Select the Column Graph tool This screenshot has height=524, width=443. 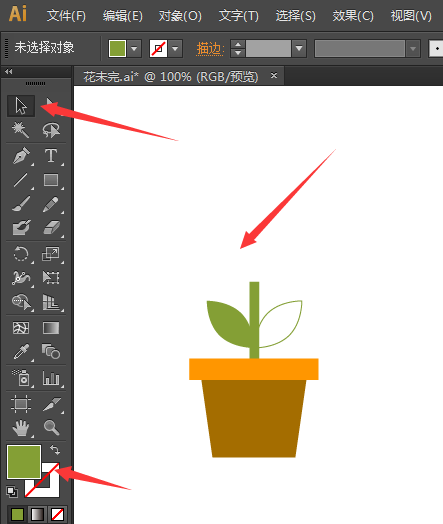click(51, 378)
